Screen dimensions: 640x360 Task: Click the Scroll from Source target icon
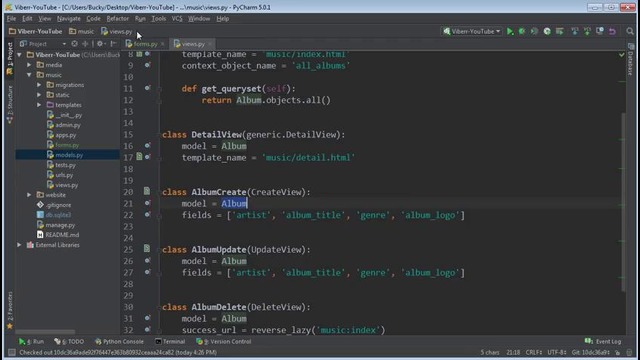pos(74,44)
